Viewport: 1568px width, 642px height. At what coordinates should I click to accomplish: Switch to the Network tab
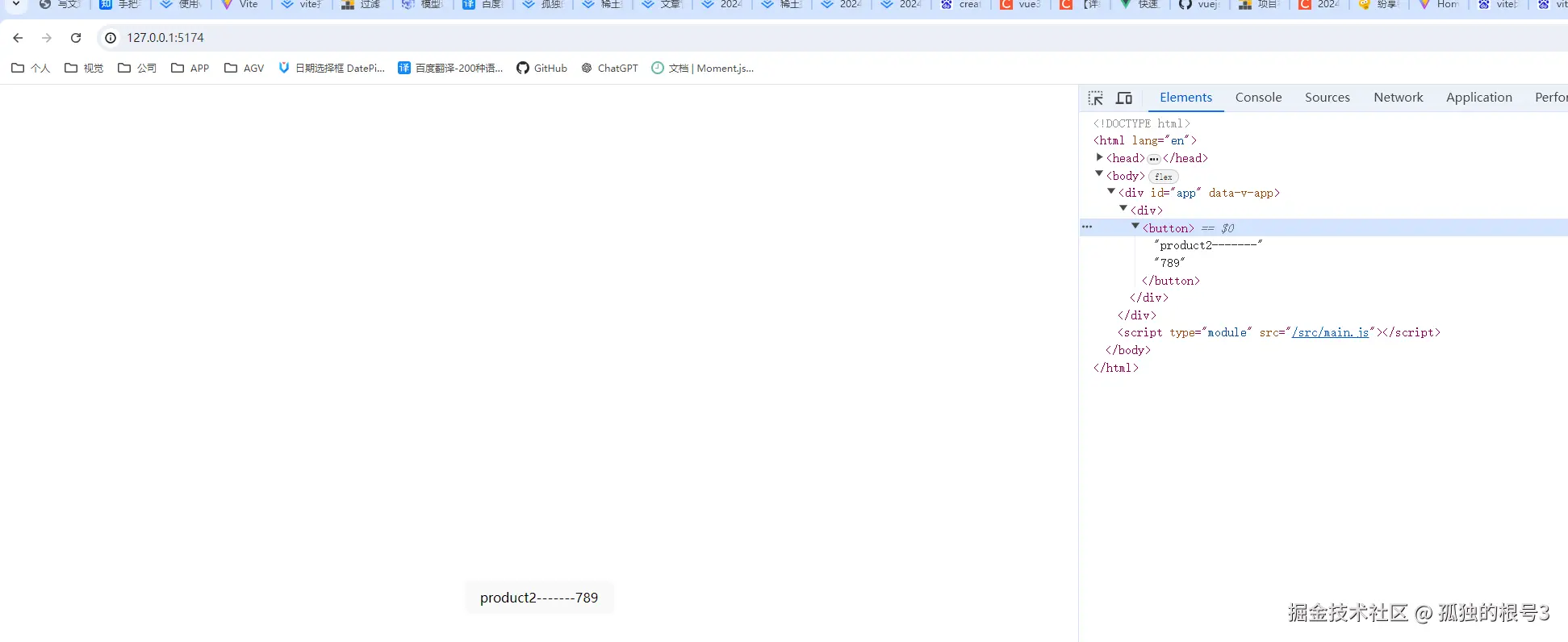pyautogui.click(x=1398, y=98)
